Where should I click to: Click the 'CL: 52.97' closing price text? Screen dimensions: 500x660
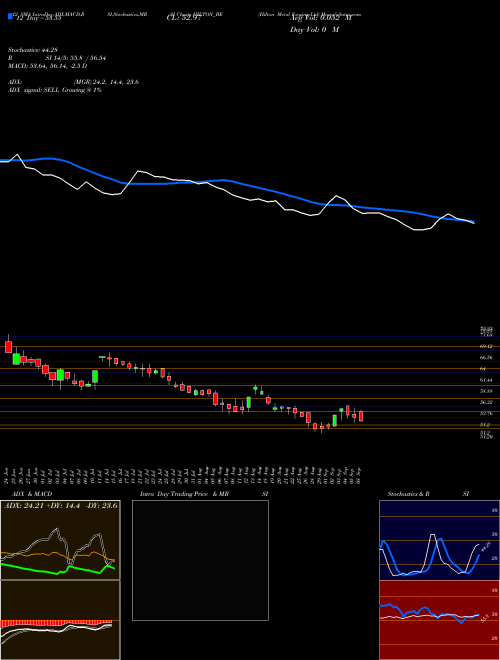(x=184, y=18)
